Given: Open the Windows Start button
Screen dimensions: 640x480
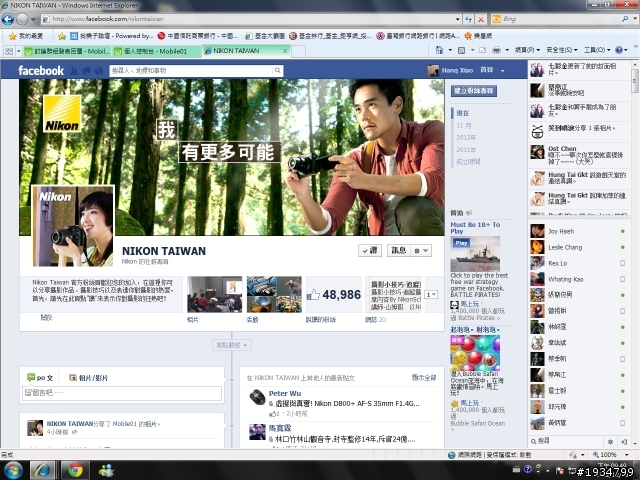Looking at the screenshot, I should point(13,470).
